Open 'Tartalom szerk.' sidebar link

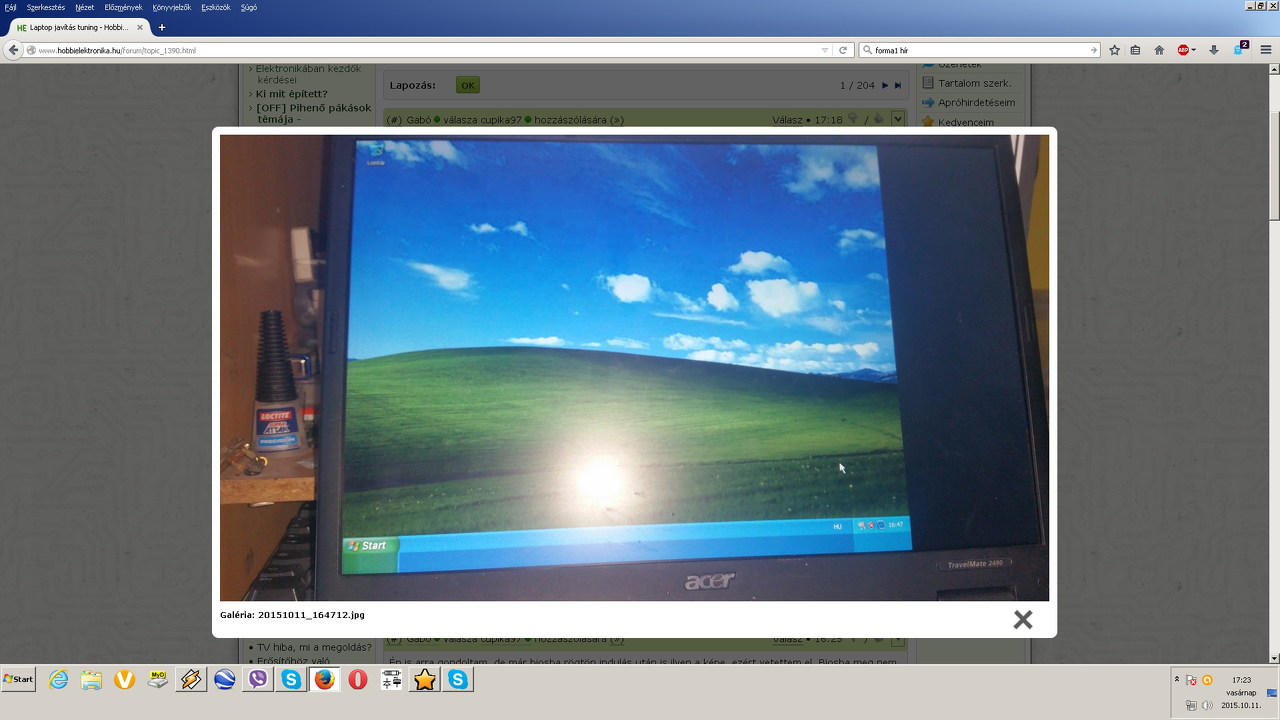(974, 83)
